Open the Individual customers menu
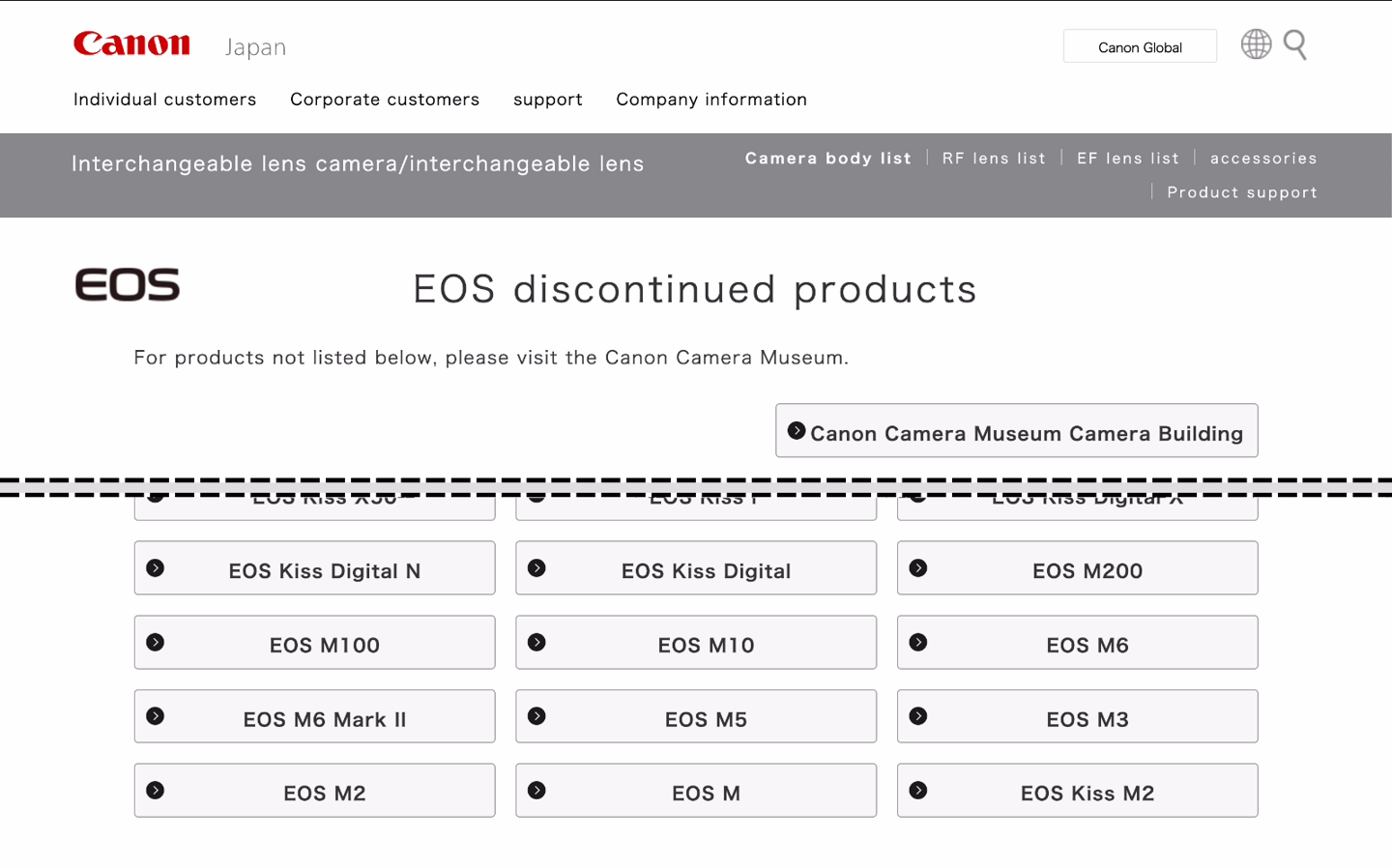Image resolution: width=1392 pixels, height=868 pixels. coord(164,99)
